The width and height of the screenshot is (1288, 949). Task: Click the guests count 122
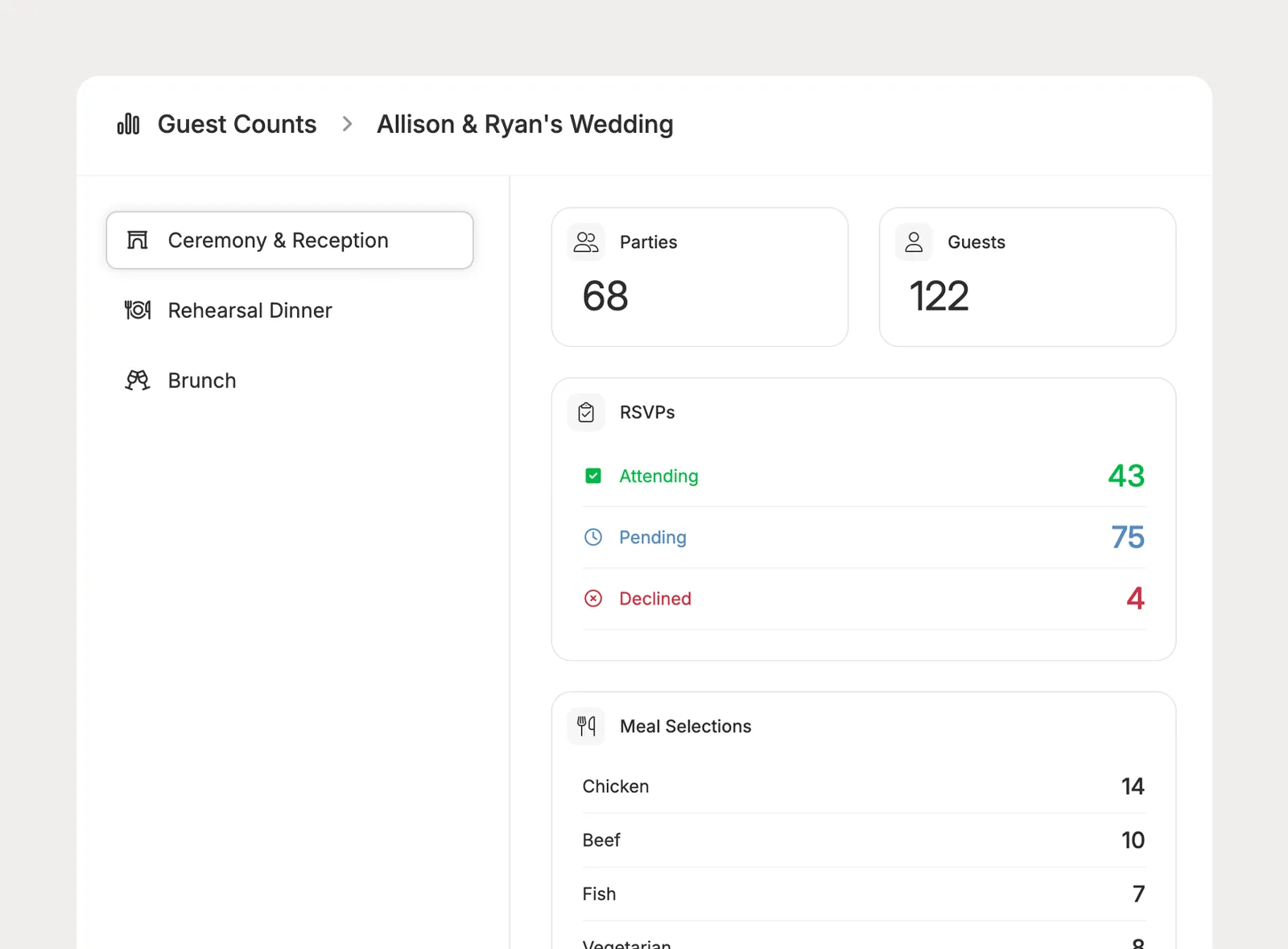point(939,296)
